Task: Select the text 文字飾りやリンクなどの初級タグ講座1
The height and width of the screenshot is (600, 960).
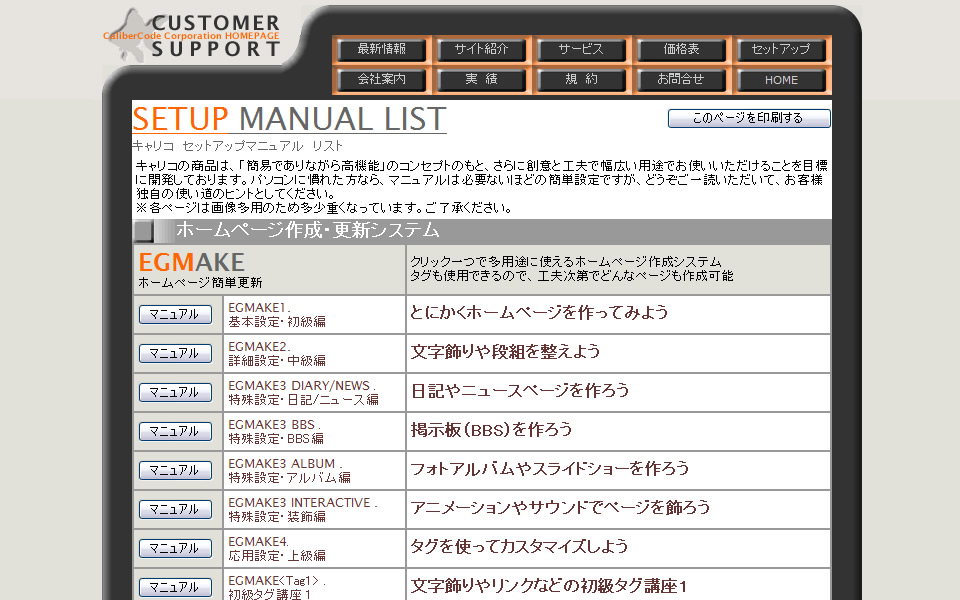Action: (549, 586)
